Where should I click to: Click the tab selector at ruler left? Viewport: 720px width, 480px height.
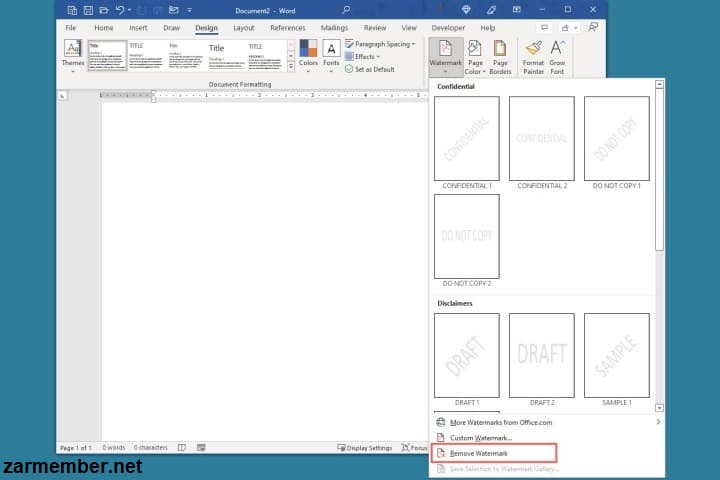pyautogui.click(x=62, y=96)
